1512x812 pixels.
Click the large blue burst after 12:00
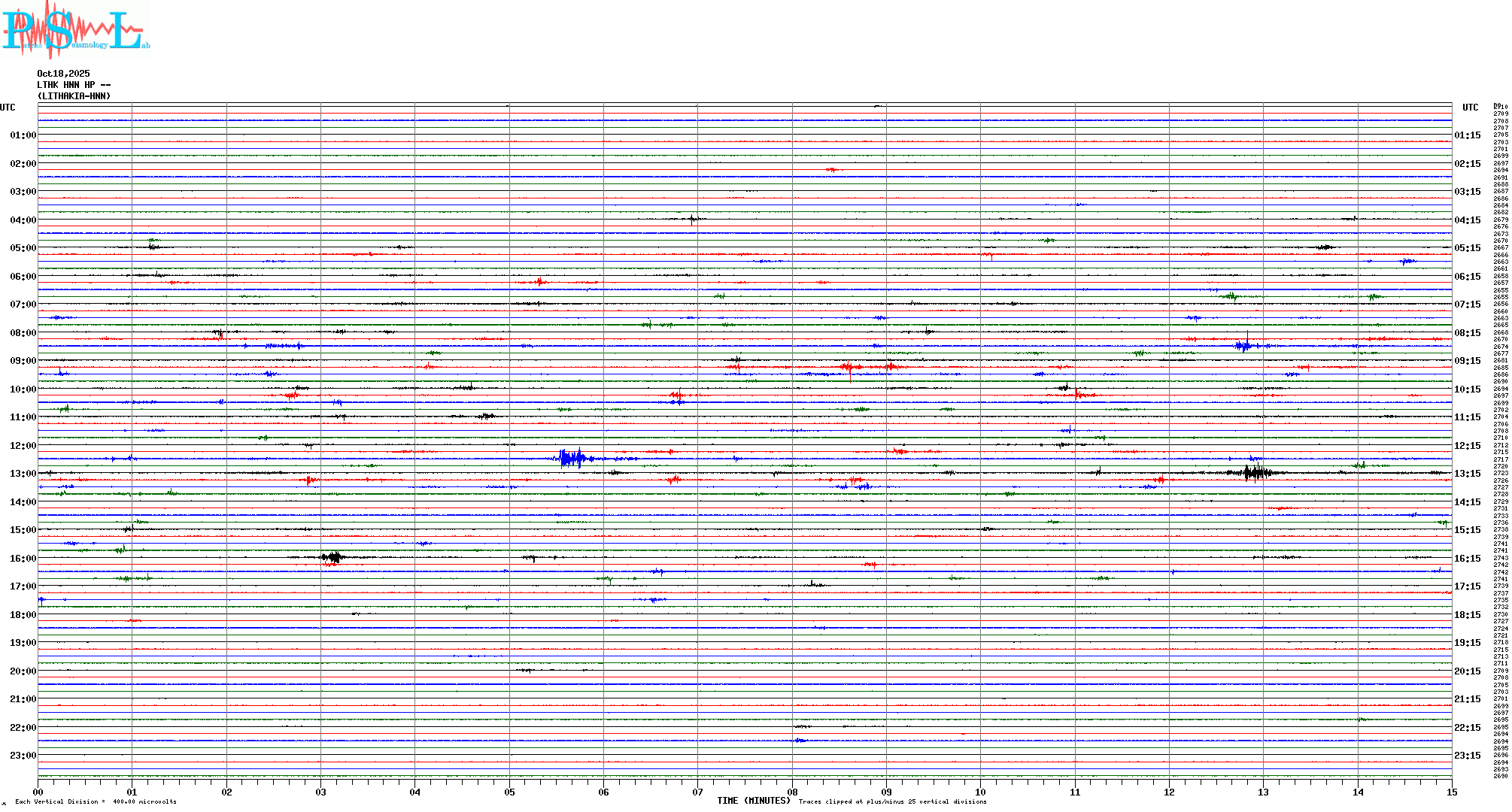pos(572,458)
